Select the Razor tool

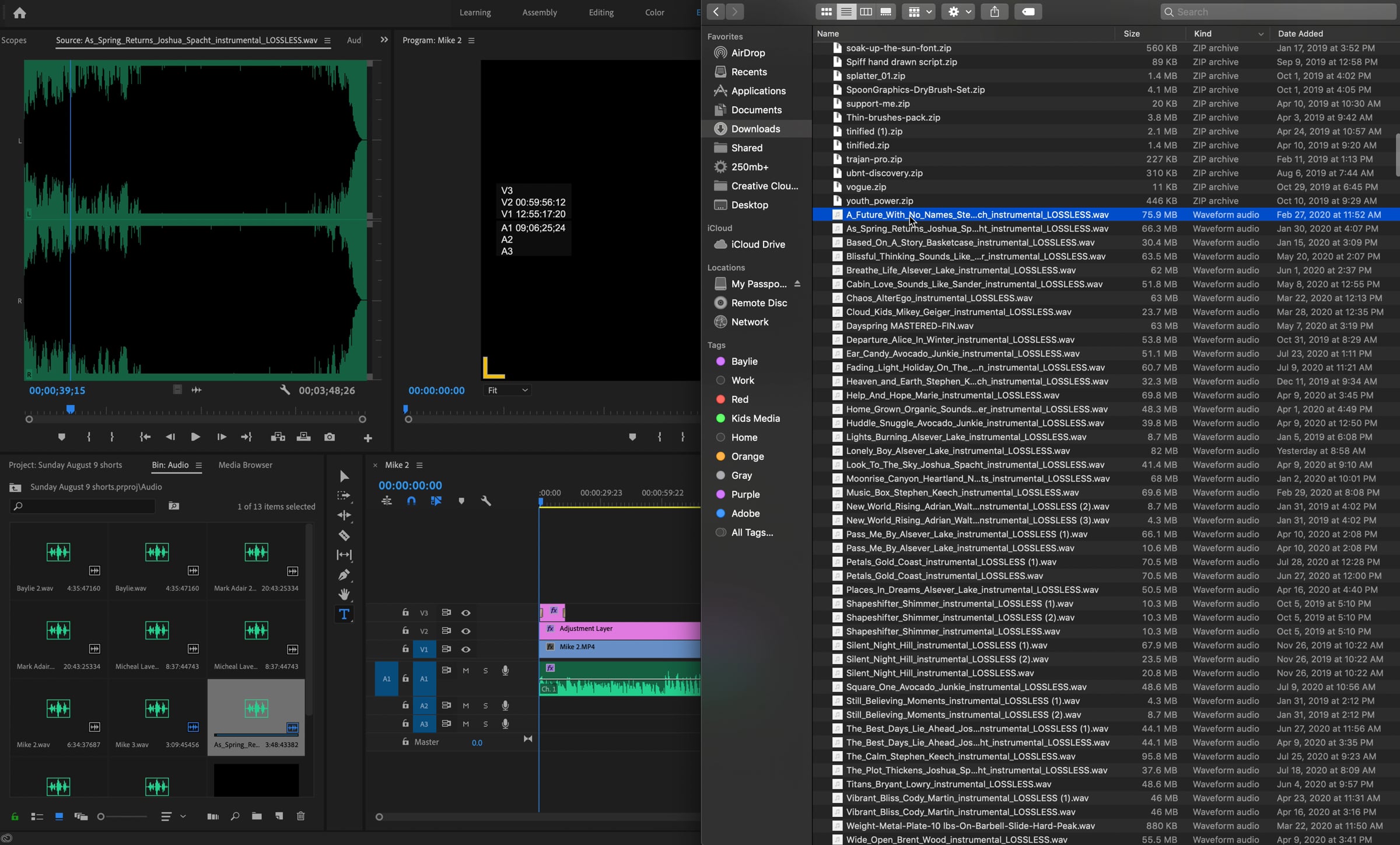(x=344, y=535)
